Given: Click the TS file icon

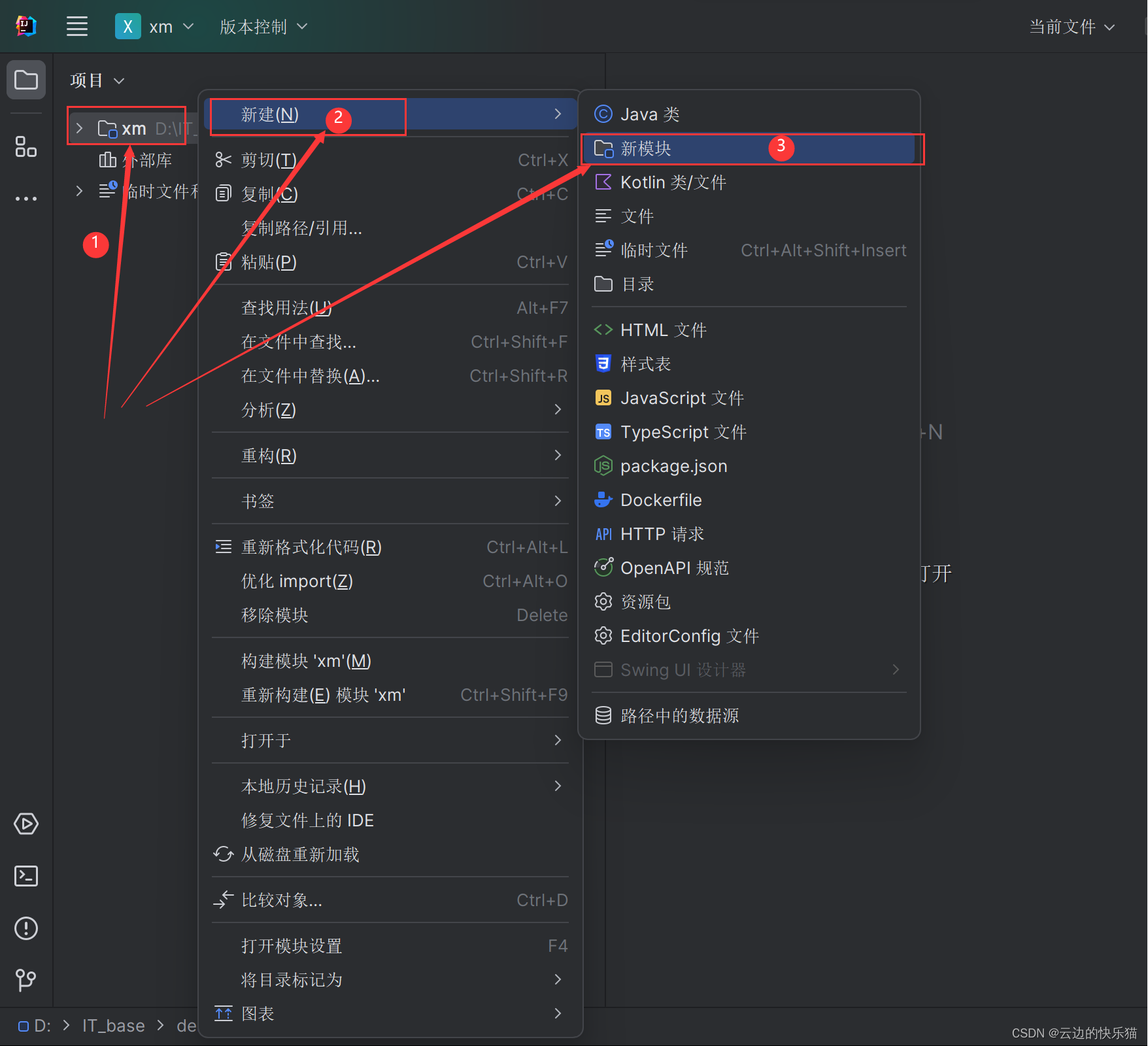Looking at the screenshot, I should click(603, 431).
